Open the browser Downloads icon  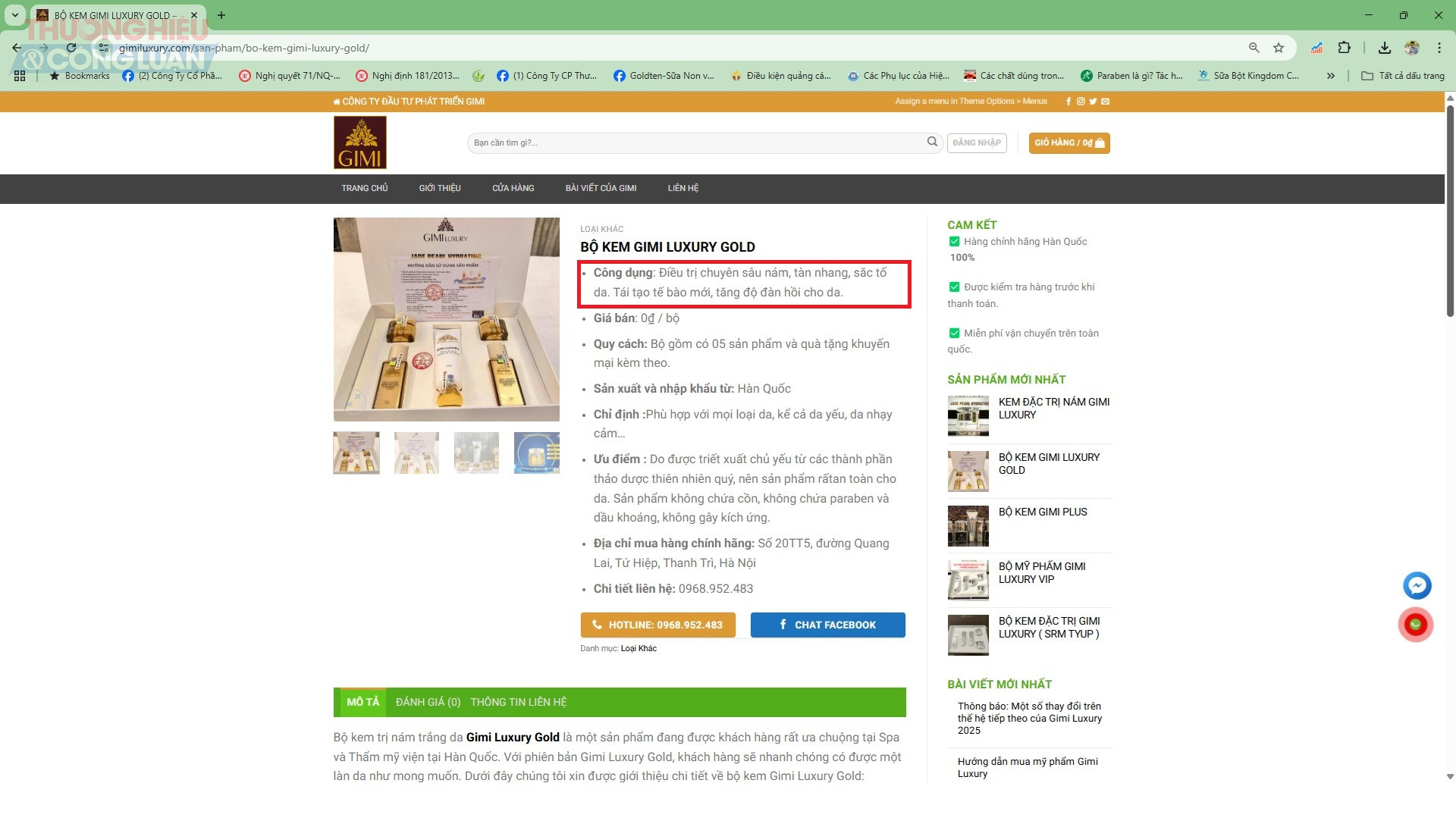1385,48
